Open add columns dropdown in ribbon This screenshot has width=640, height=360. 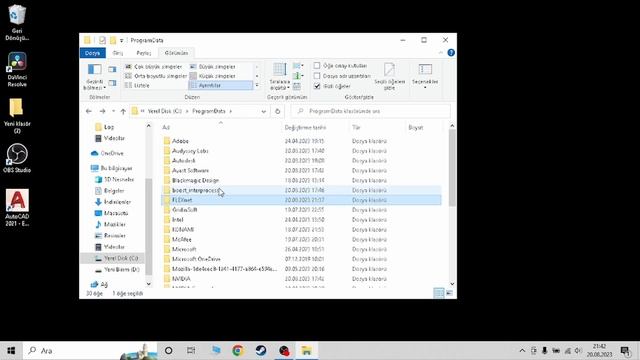[x=298, y=76]
